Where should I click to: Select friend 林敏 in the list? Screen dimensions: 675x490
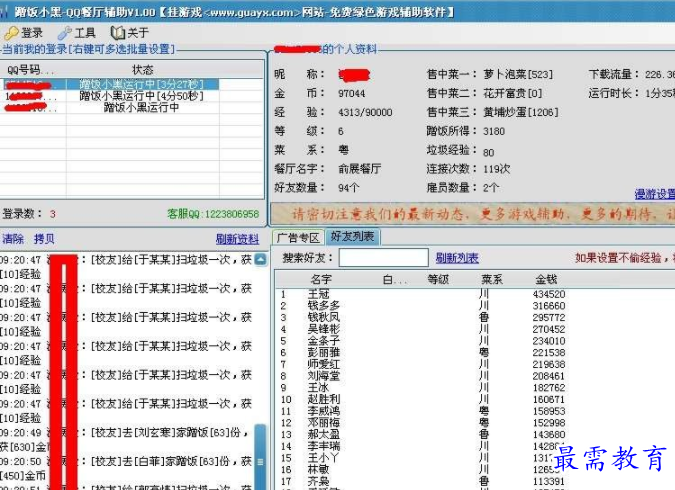click(x=319, y=469)
